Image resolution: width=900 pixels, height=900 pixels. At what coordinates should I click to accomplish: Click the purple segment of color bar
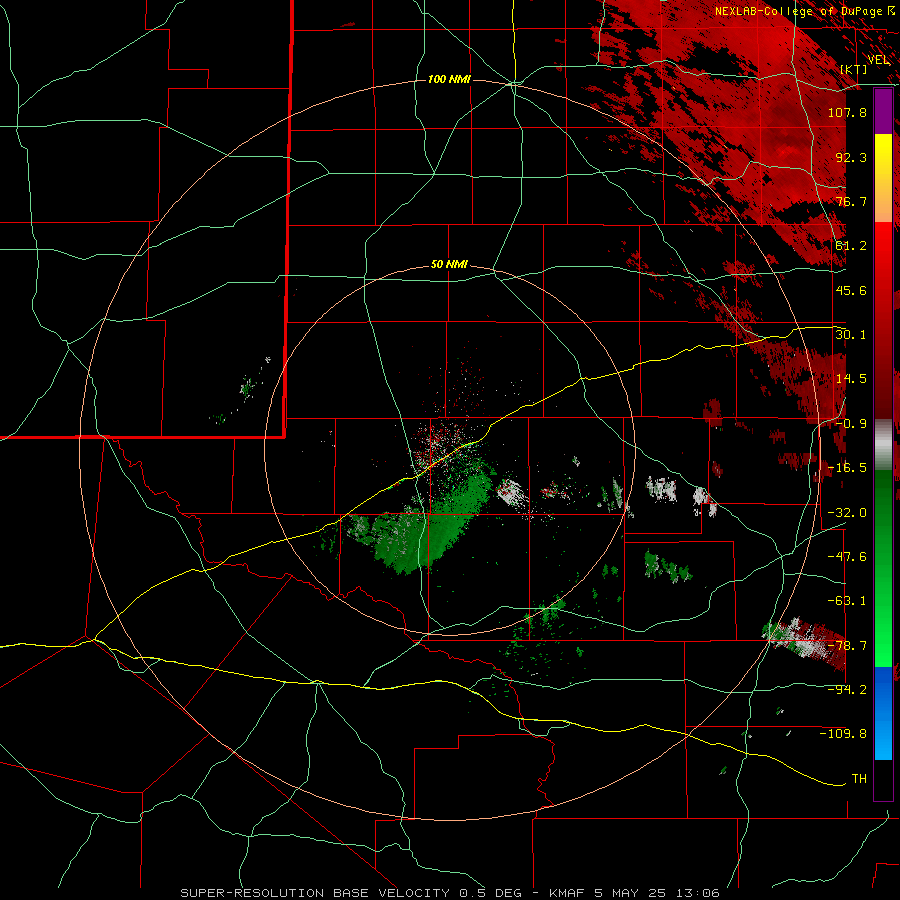point(883,111)
